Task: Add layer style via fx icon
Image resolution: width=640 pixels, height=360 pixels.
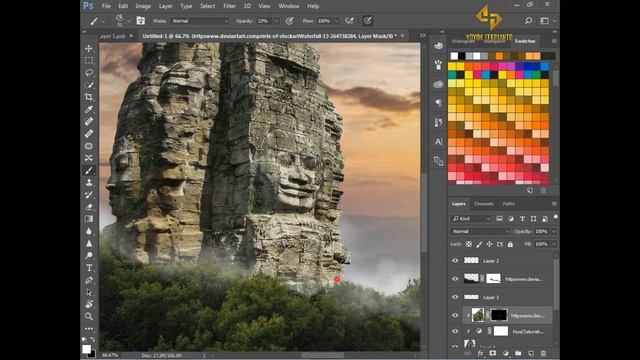Action: click(x=480, y=353)
